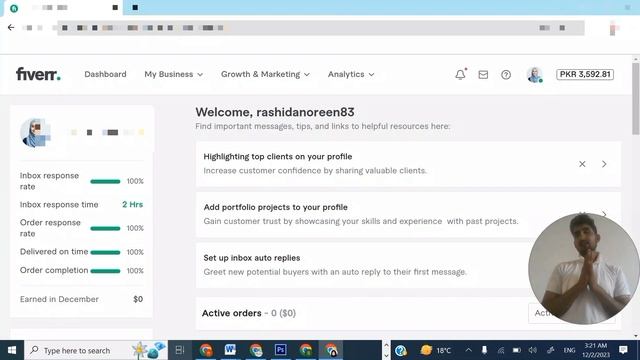640x360 pixels.
Task: Open the active orders filter dropdown
Action: pos(571,313)
